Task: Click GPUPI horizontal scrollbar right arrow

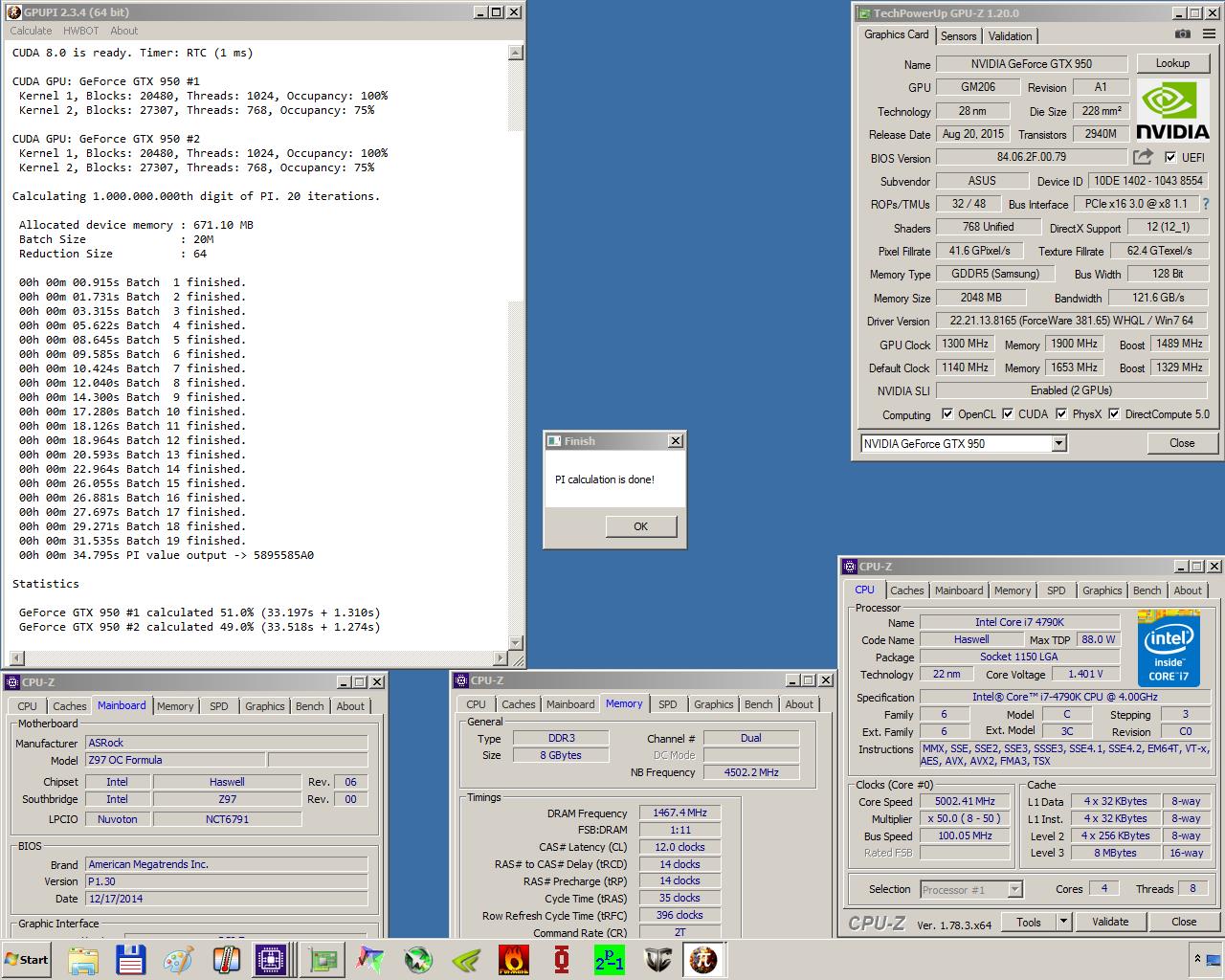Action: [501, 658]
